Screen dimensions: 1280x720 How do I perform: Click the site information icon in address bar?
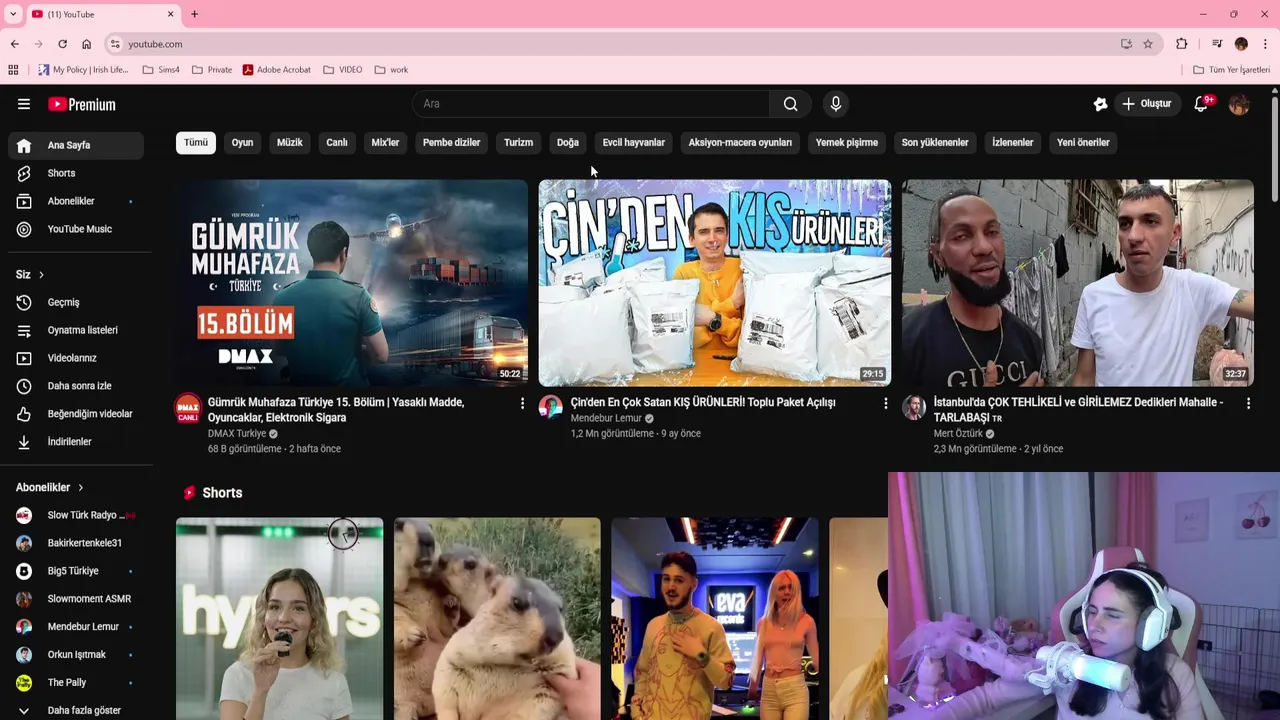pyautogui.click(x=115, y=44)
